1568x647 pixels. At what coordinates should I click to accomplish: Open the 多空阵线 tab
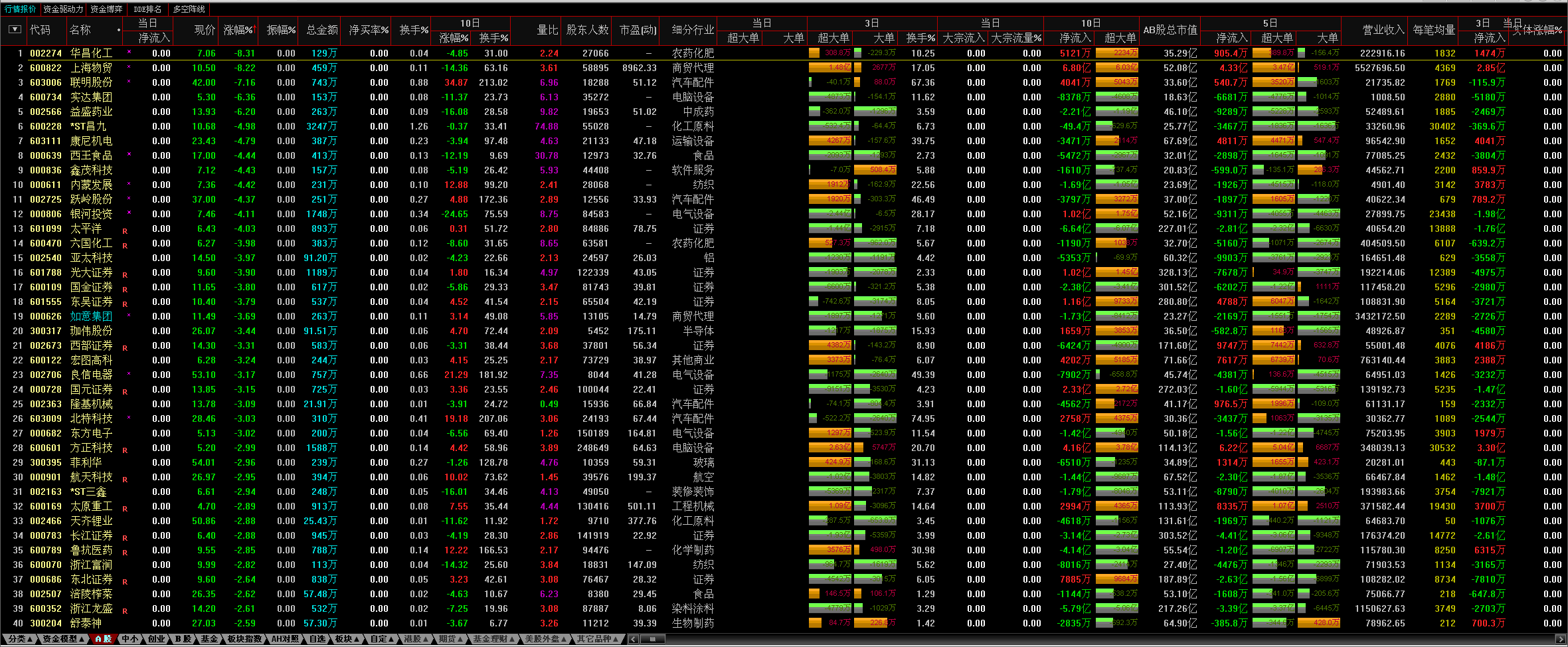[x=189, y=9]
